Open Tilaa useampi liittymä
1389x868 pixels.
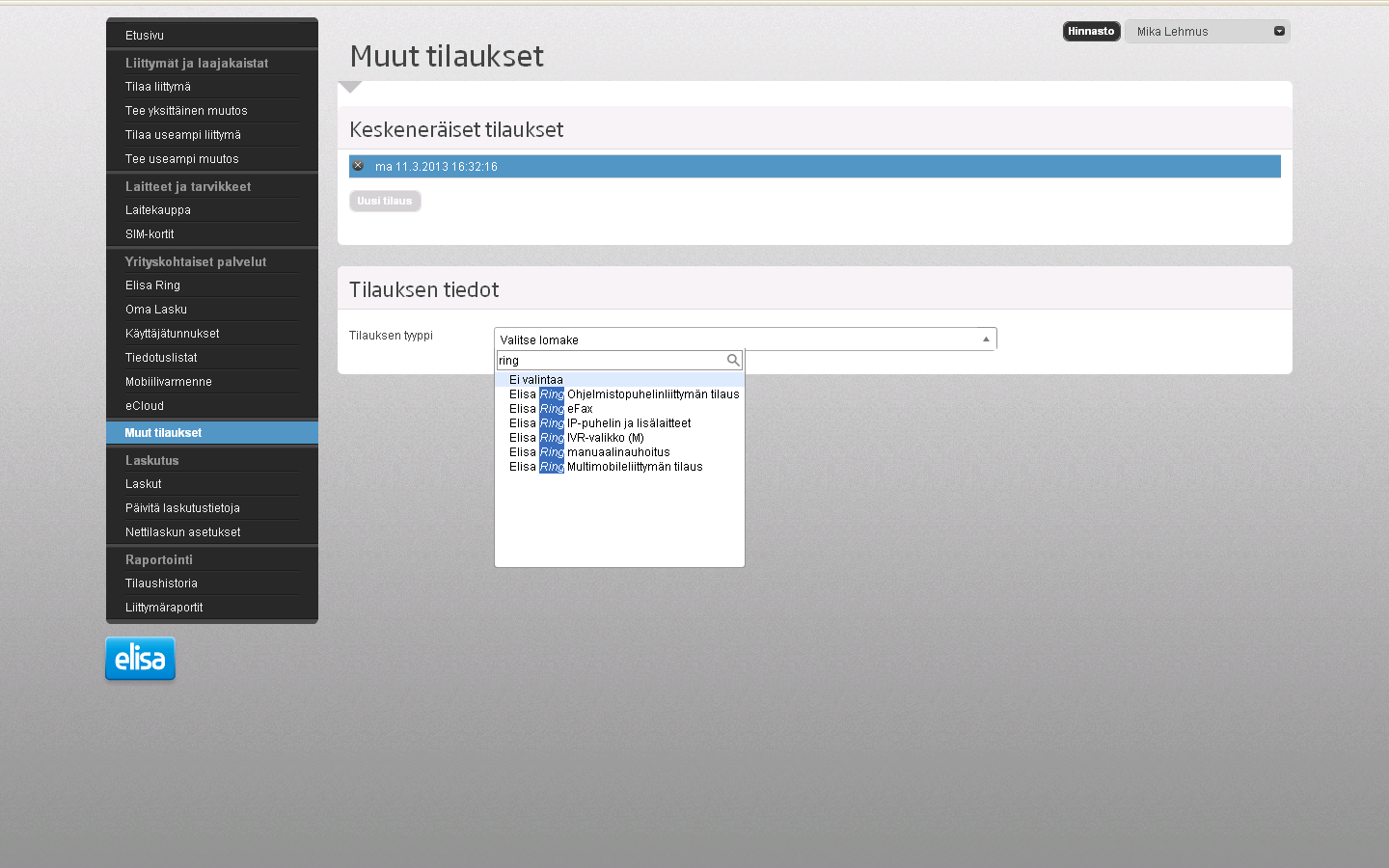[x=183, y=135]
